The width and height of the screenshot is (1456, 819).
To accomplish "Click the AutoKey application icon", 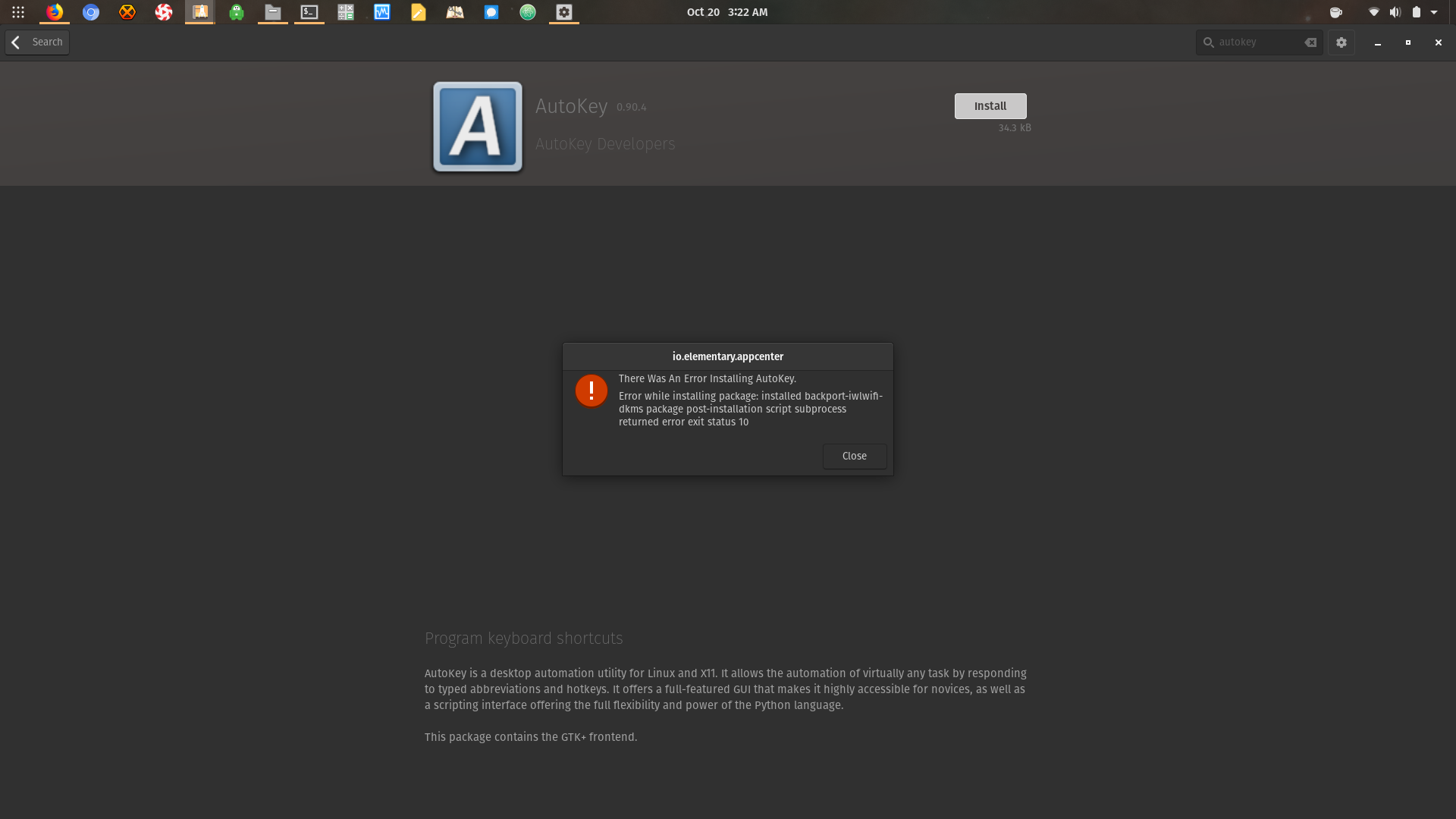I will (x=476, y=127).
